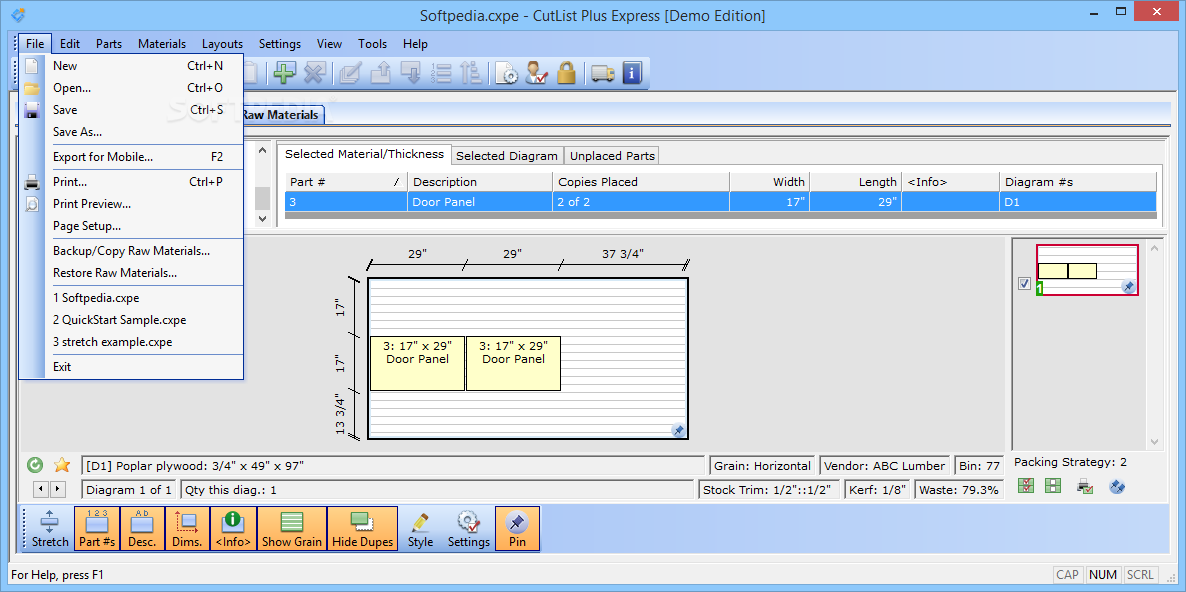Image resolution: width=1186 pixels, height=592 pixels.
Task: Click the Diagram #s column header
Action: [x=1078, y=181]
